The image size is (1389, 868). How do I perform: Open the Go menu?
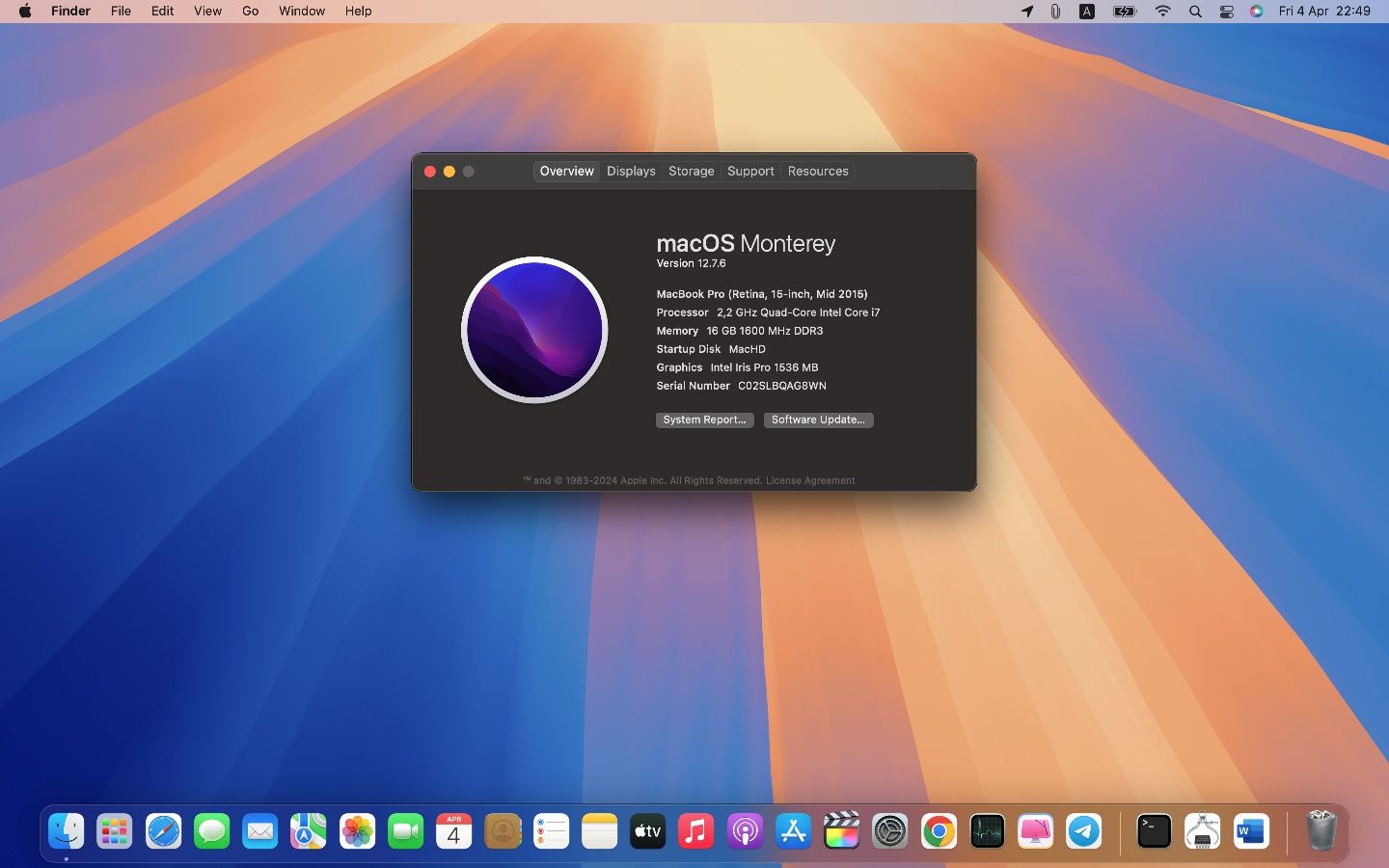(251, 11)
